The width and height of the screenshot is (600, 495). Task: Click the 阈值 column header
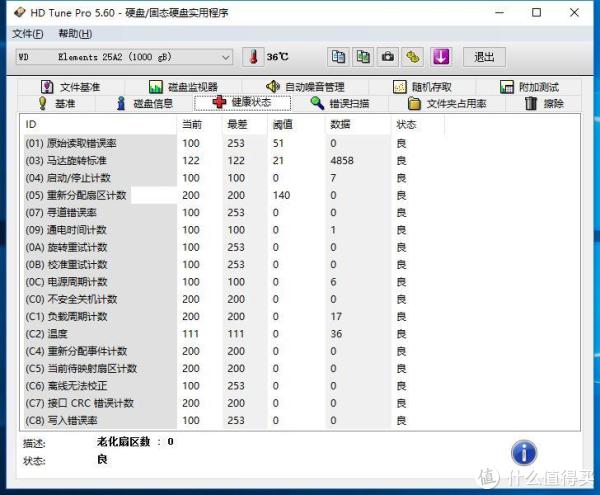click(296, 124)
